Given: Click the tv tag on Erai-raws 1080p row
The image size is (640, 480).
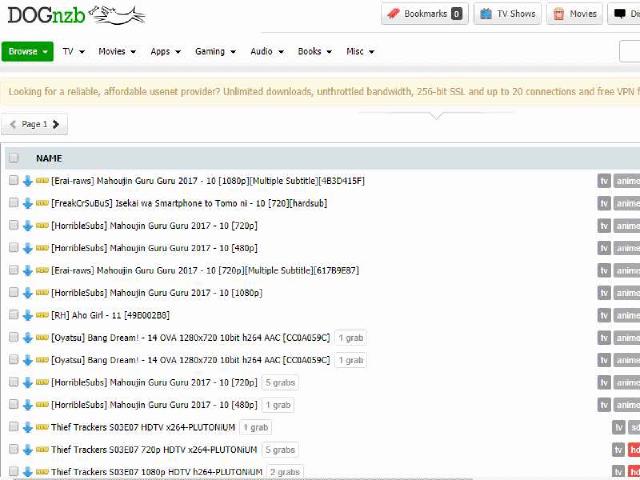Looking at the screenshot, I should 604,181.
